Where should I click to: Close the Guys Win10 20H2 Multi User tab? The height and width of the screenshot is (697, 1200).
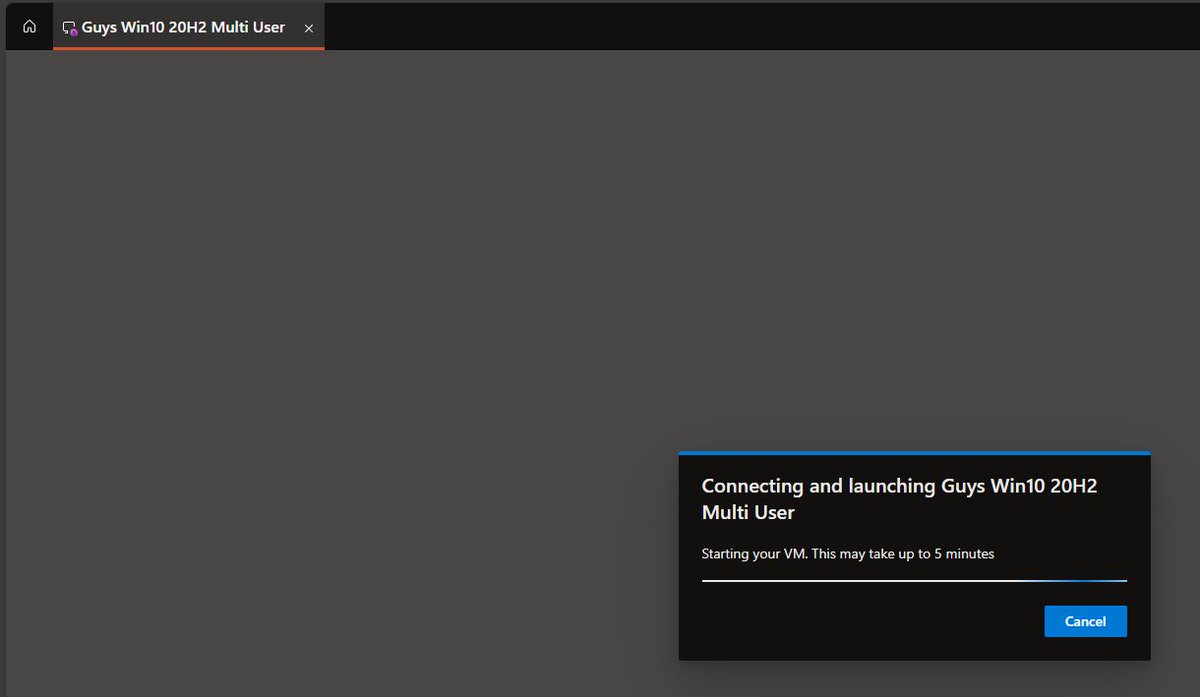click(309, 29)
